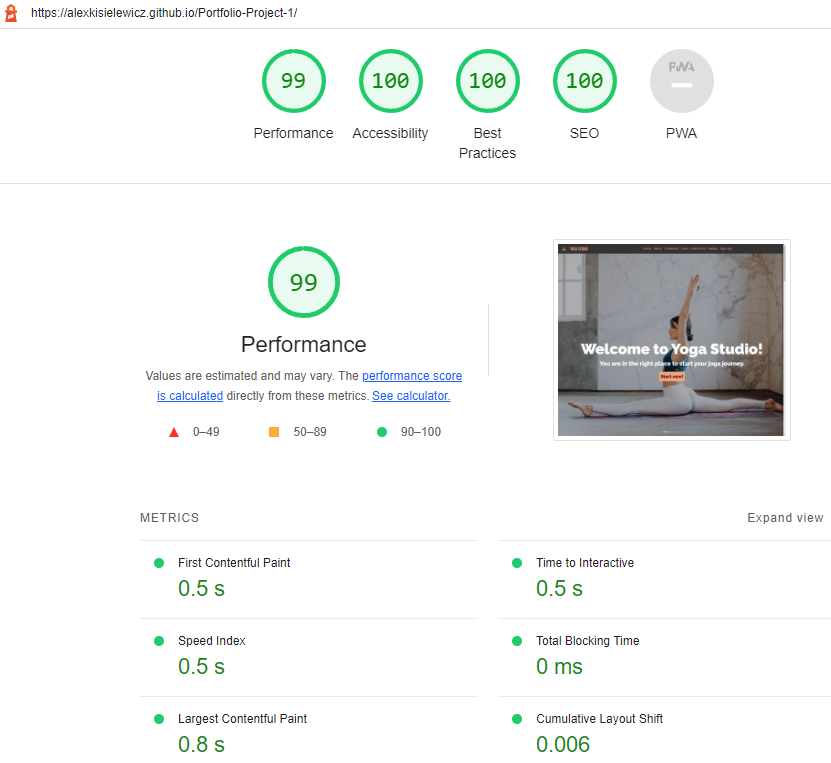
Task: Toggle Expand view for metrics
Action: 785,518
